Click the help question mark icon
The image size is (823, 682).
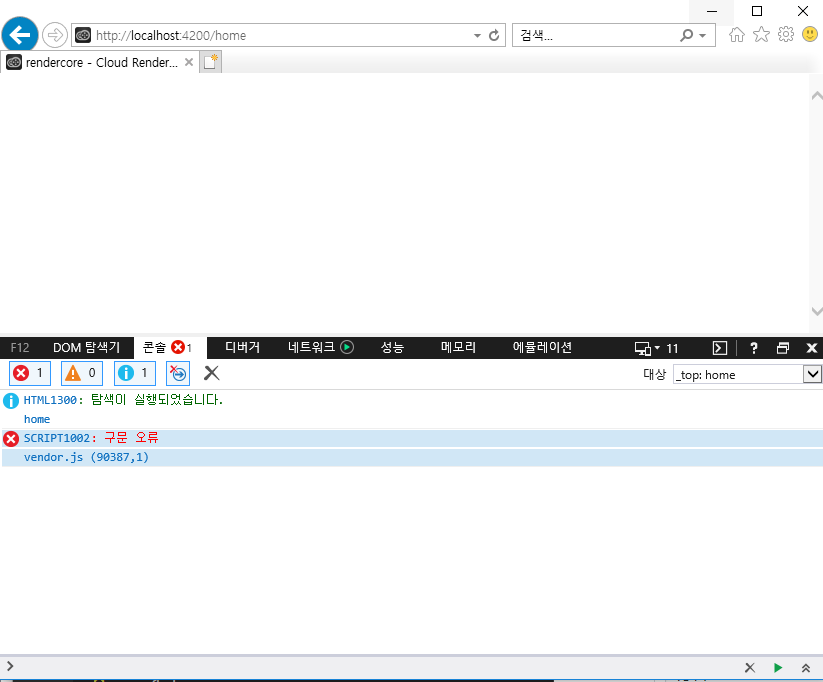pyautogui.click(x=753, y=348)
